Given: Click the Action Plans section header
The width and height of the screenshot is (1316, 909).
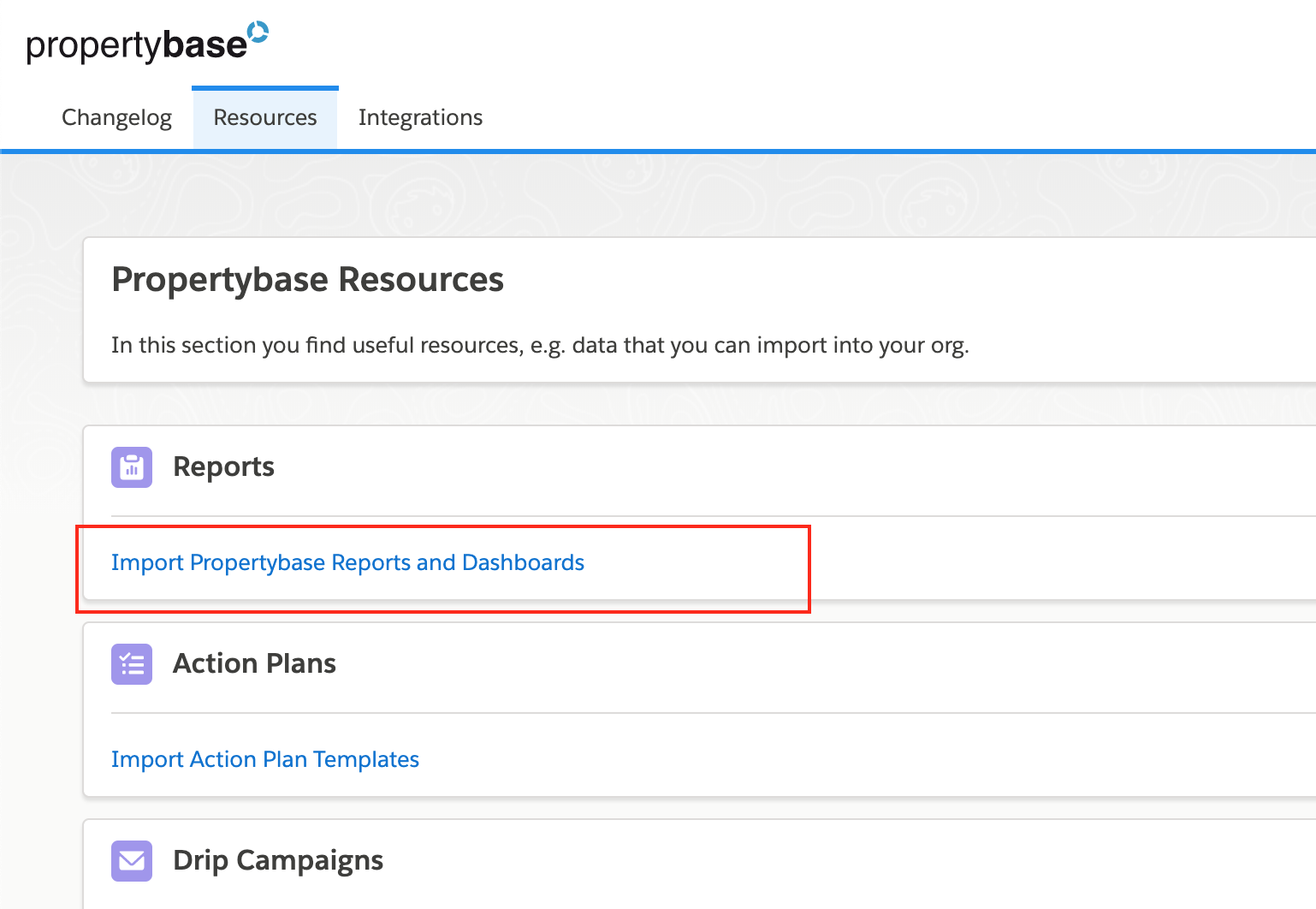Looking at the screenshot, I should point(254,663).
